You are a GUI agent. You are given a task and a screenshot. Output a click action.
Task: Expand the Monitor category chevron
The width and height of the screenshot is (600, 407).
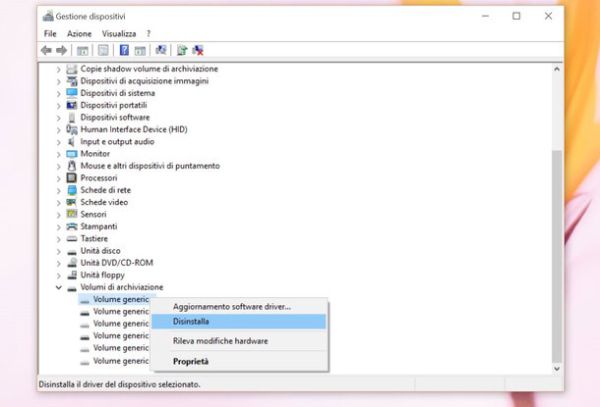pos(59,155)
